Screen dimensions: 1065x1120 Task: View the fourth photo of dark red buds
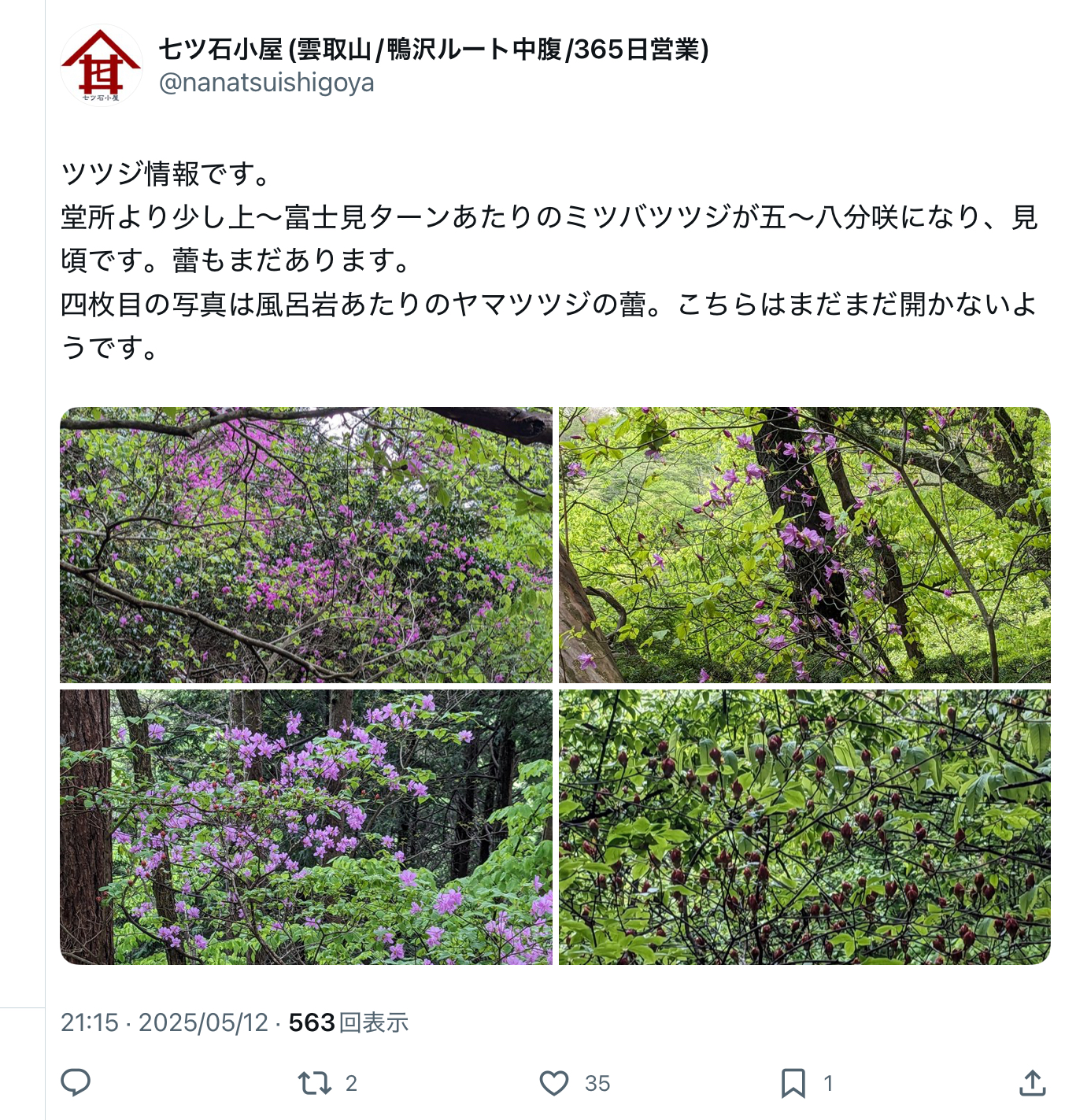pos(804,827)
